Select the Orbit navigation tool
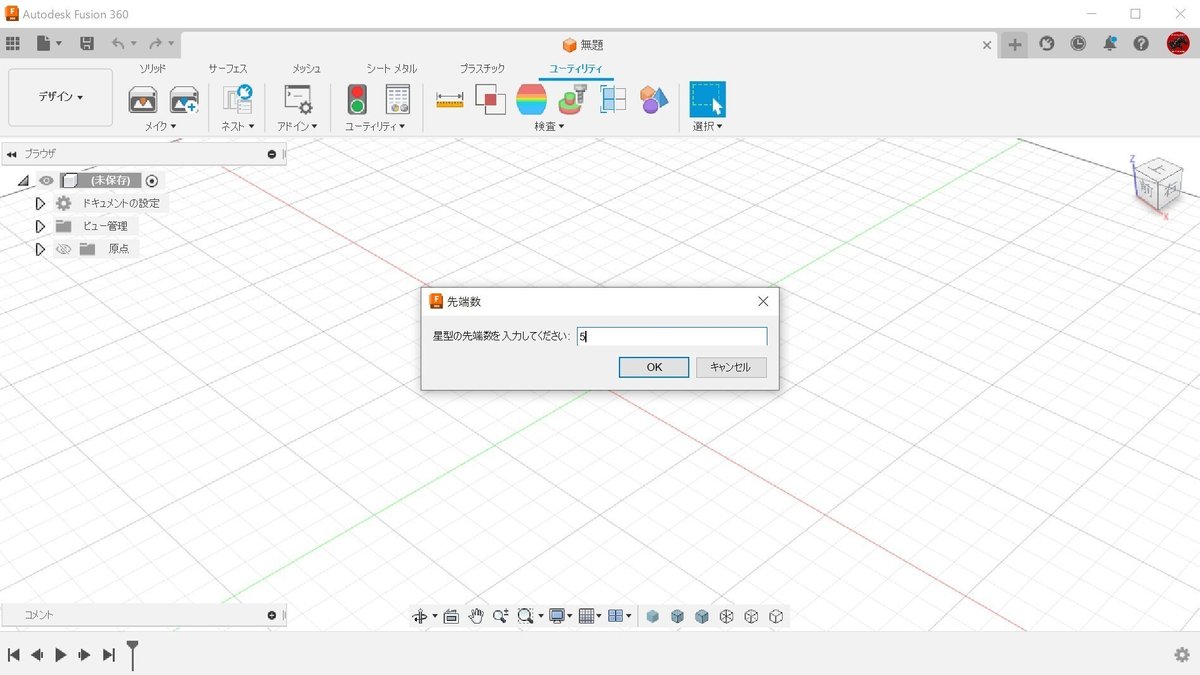This screenshot has width=1200, height=675. pyautogui.click(x=420, y=617)
